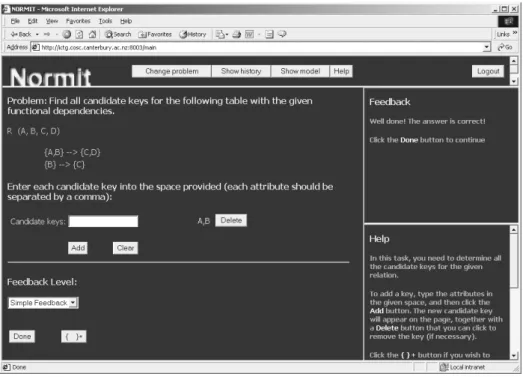Viewport: 523px width, 377px height.
Task: Click the Clear button
Action: click(x=125, y=248)
